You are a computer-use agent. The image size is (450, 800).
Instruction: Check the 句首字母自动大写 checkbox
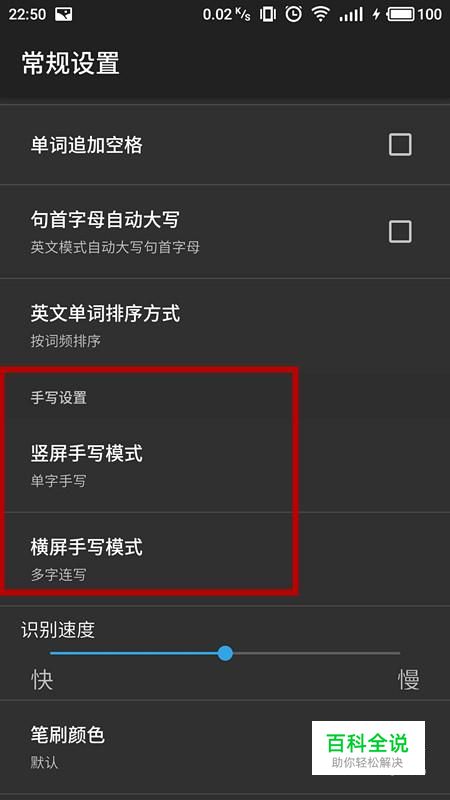(400, 232)
